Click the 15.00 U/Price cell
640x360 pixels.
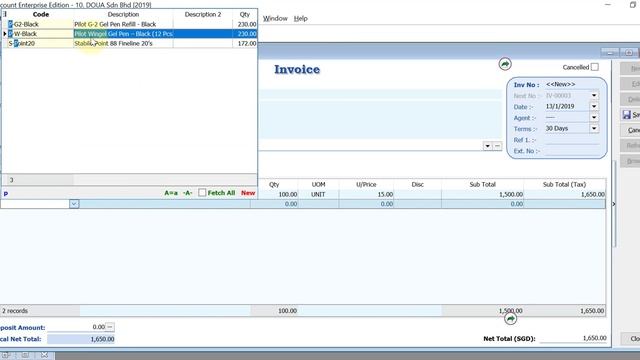pyautogui.click(x=366, y=194)
